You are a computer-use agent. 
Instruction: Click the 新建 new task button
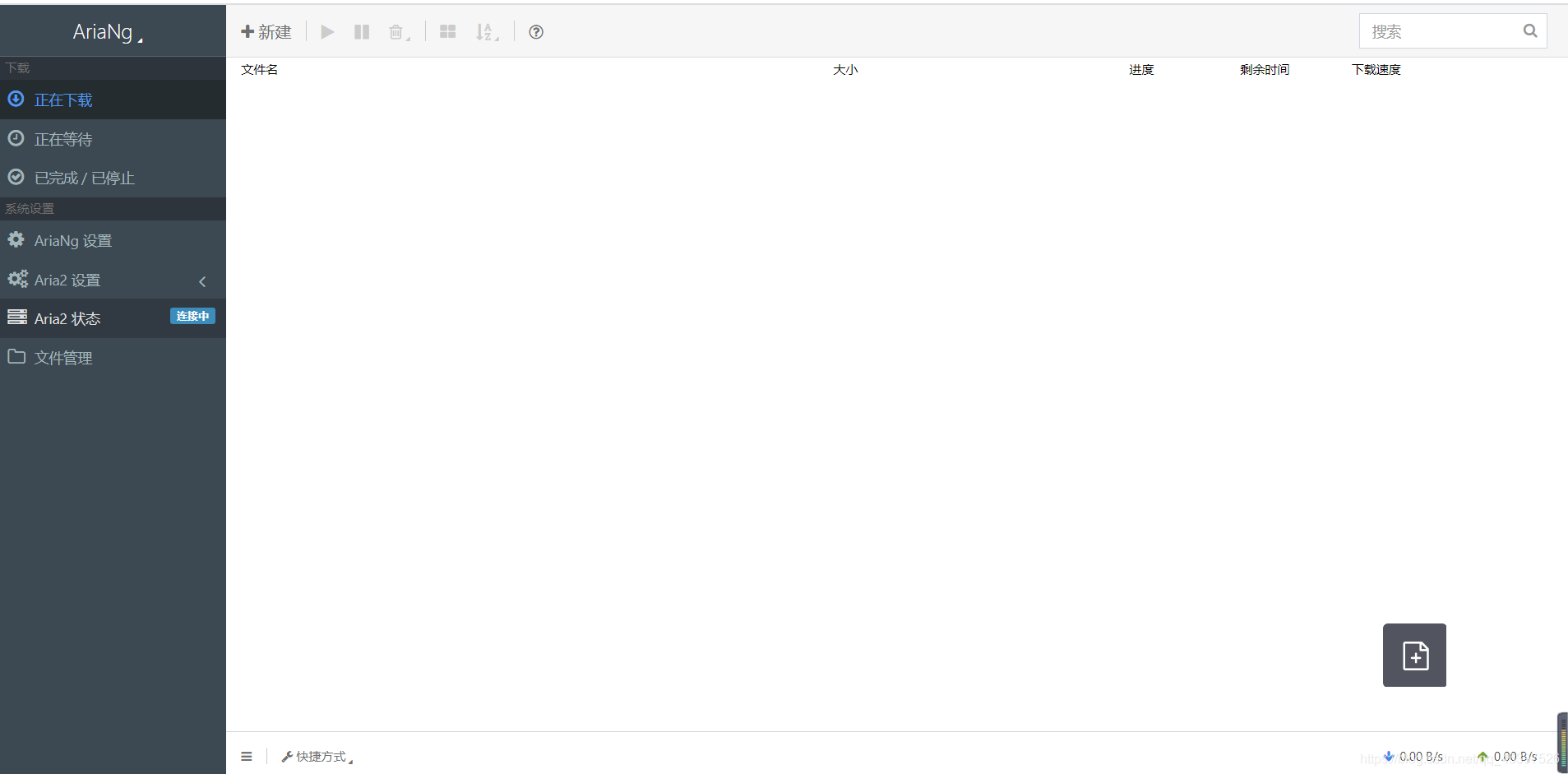coord(266,32)
